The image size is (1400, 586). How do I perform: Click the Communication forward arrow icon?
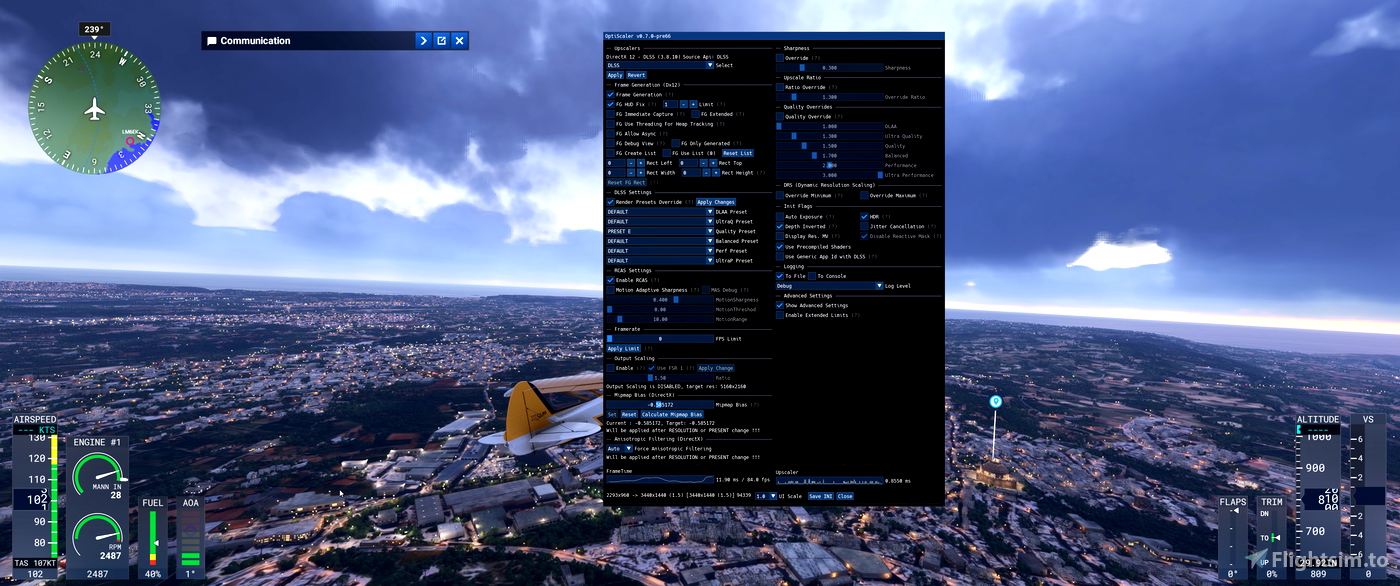423,40
